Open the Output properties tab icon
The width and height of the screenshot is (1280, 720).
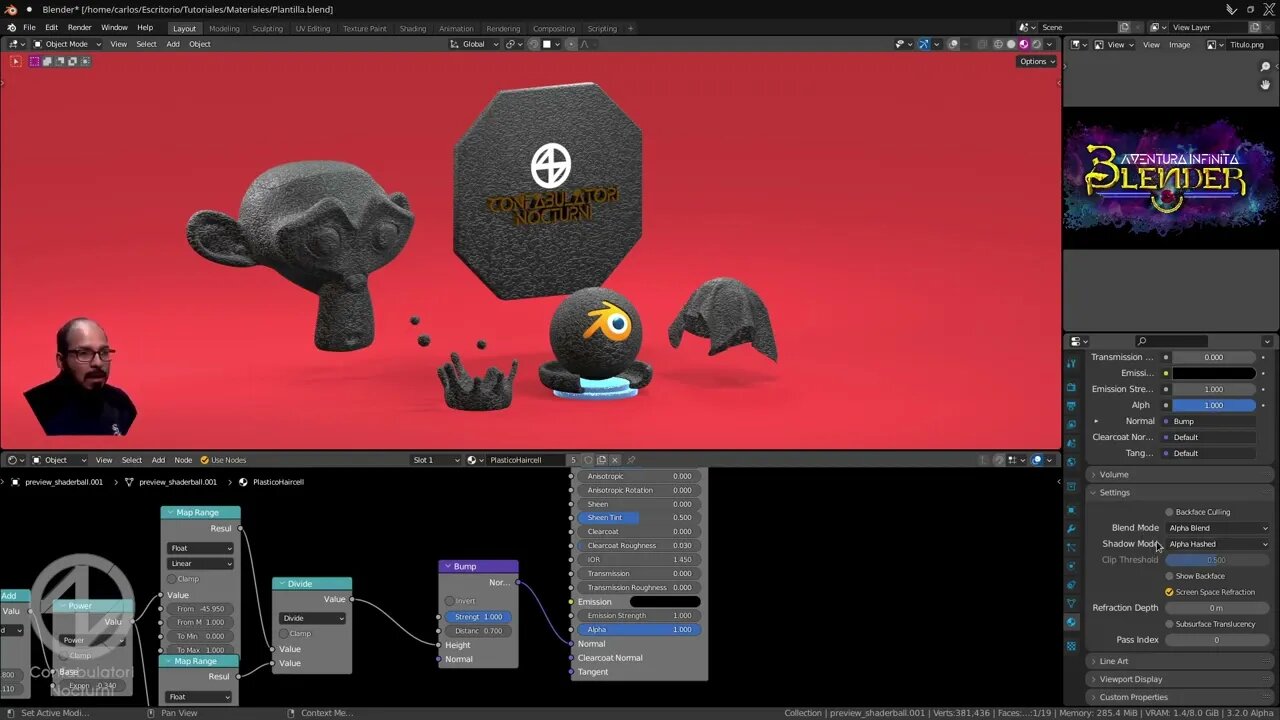(x=1072, y=406)
